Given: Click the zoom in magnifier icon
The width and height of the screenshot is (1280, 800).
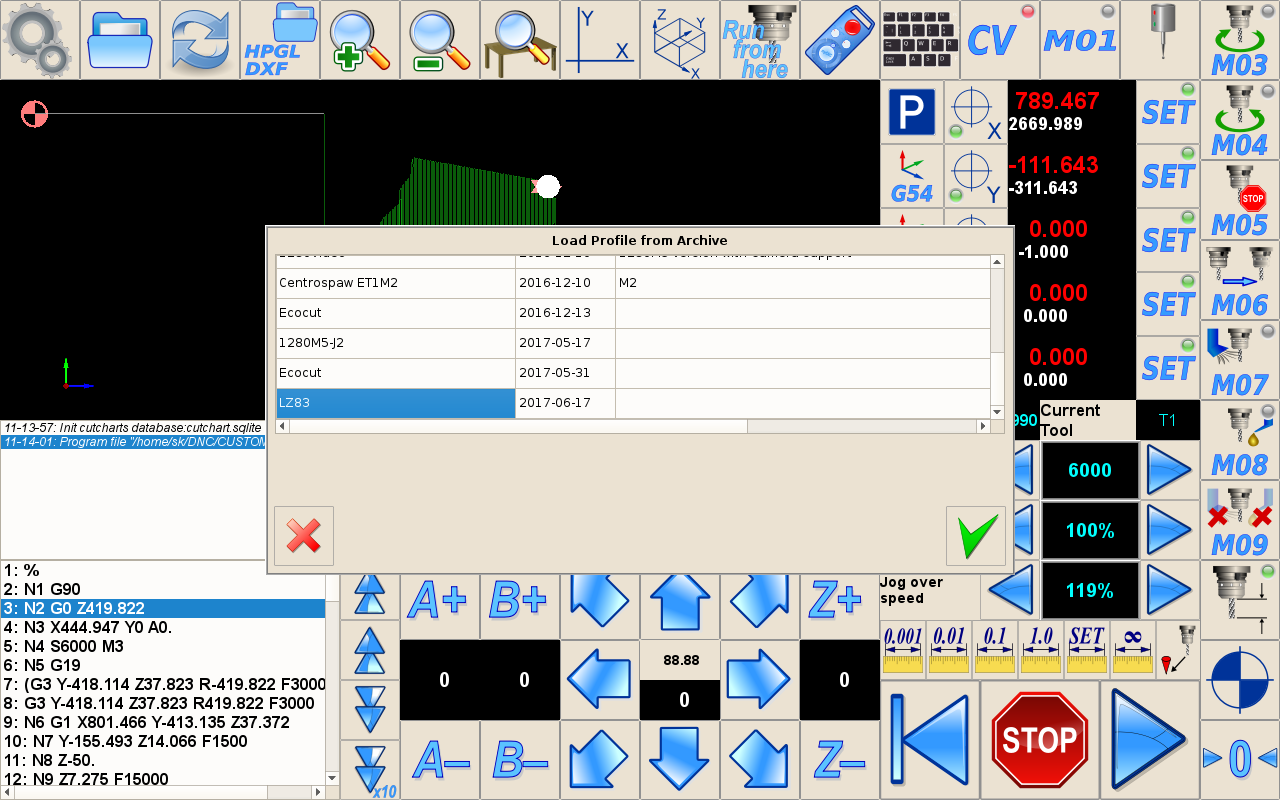Looking at the screenshot, I should tap(360, 40).
